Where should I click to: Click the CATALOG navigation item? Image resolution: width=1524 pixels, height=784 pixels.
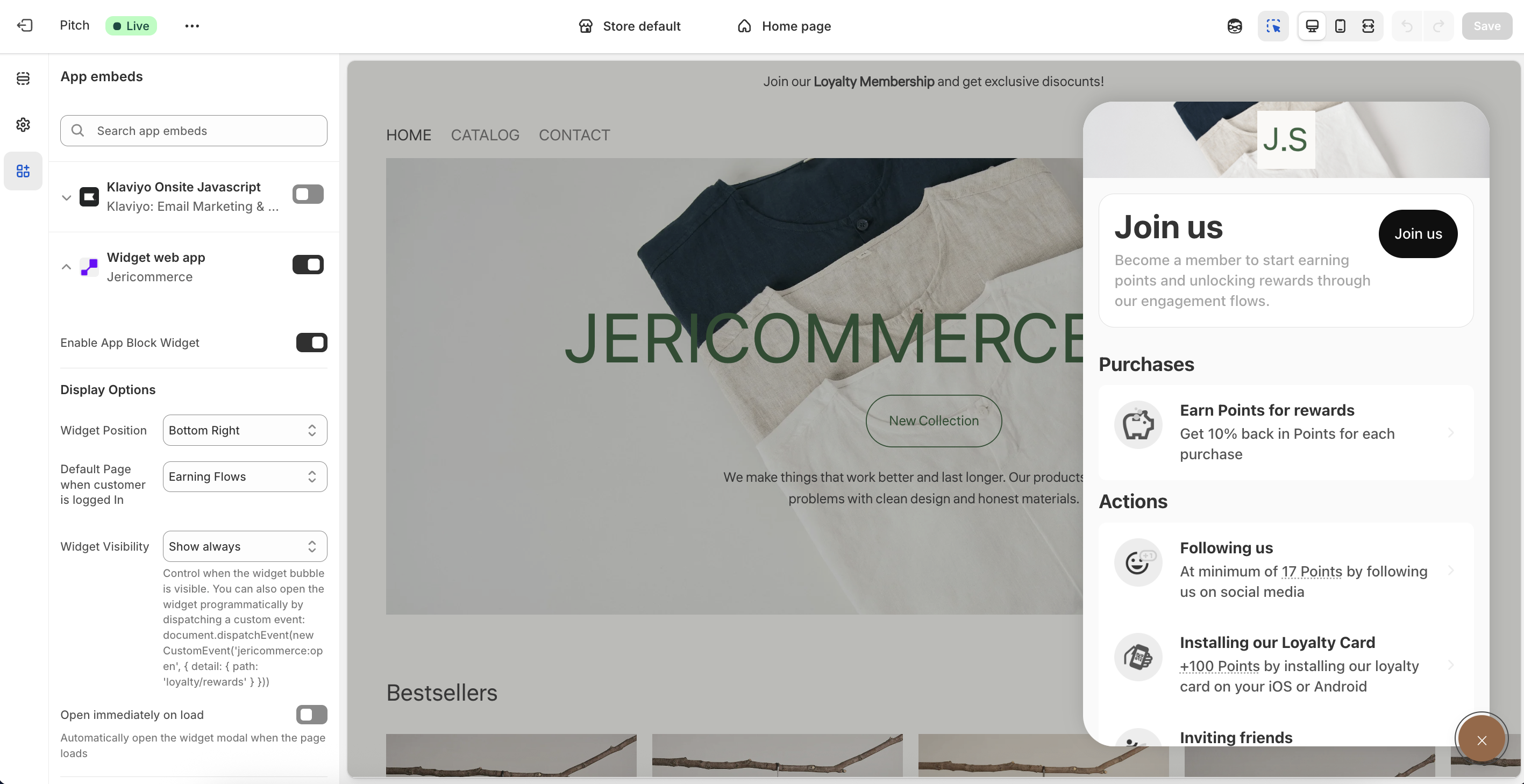pos(485,135)
